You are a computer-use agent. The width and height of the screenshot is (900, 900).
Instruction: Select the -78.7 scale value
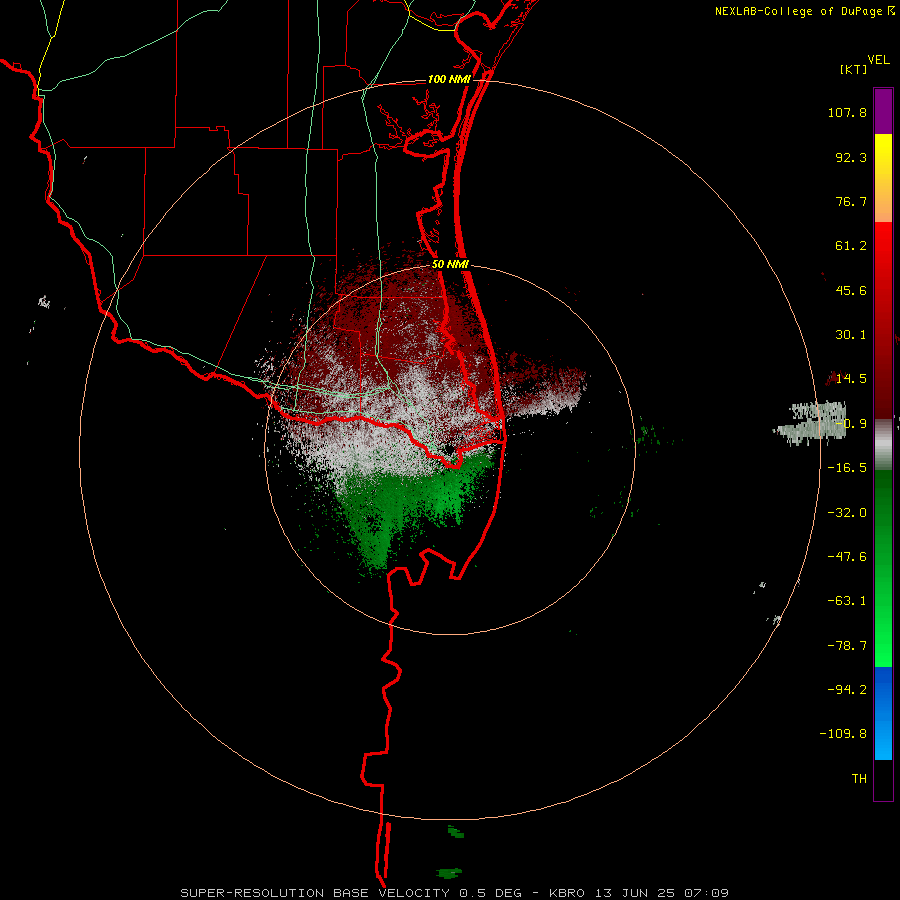coord(847,646)
